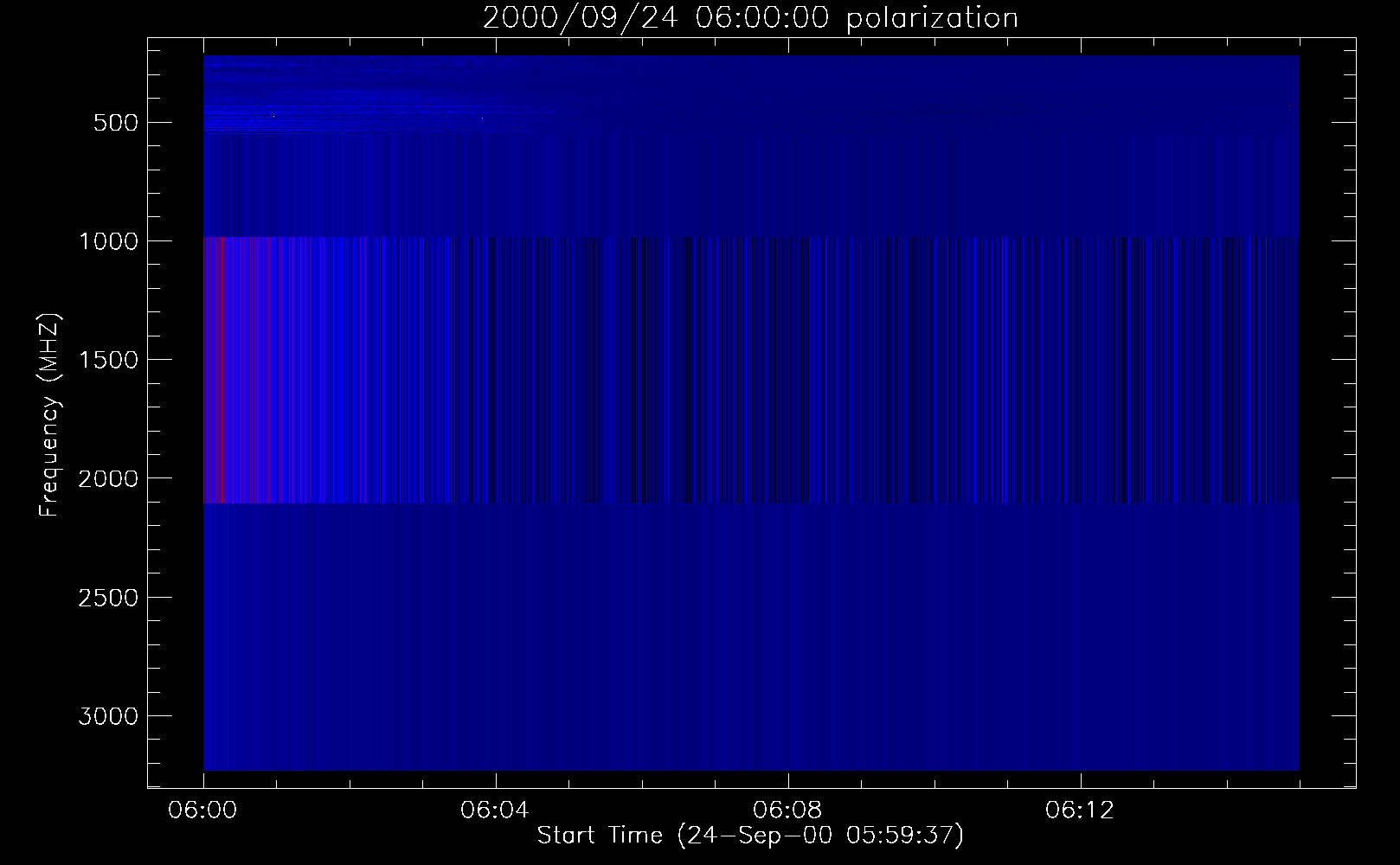Click the 'Frequency (MHZ)' axis label
1400x865 pixels.
point(50,414)
